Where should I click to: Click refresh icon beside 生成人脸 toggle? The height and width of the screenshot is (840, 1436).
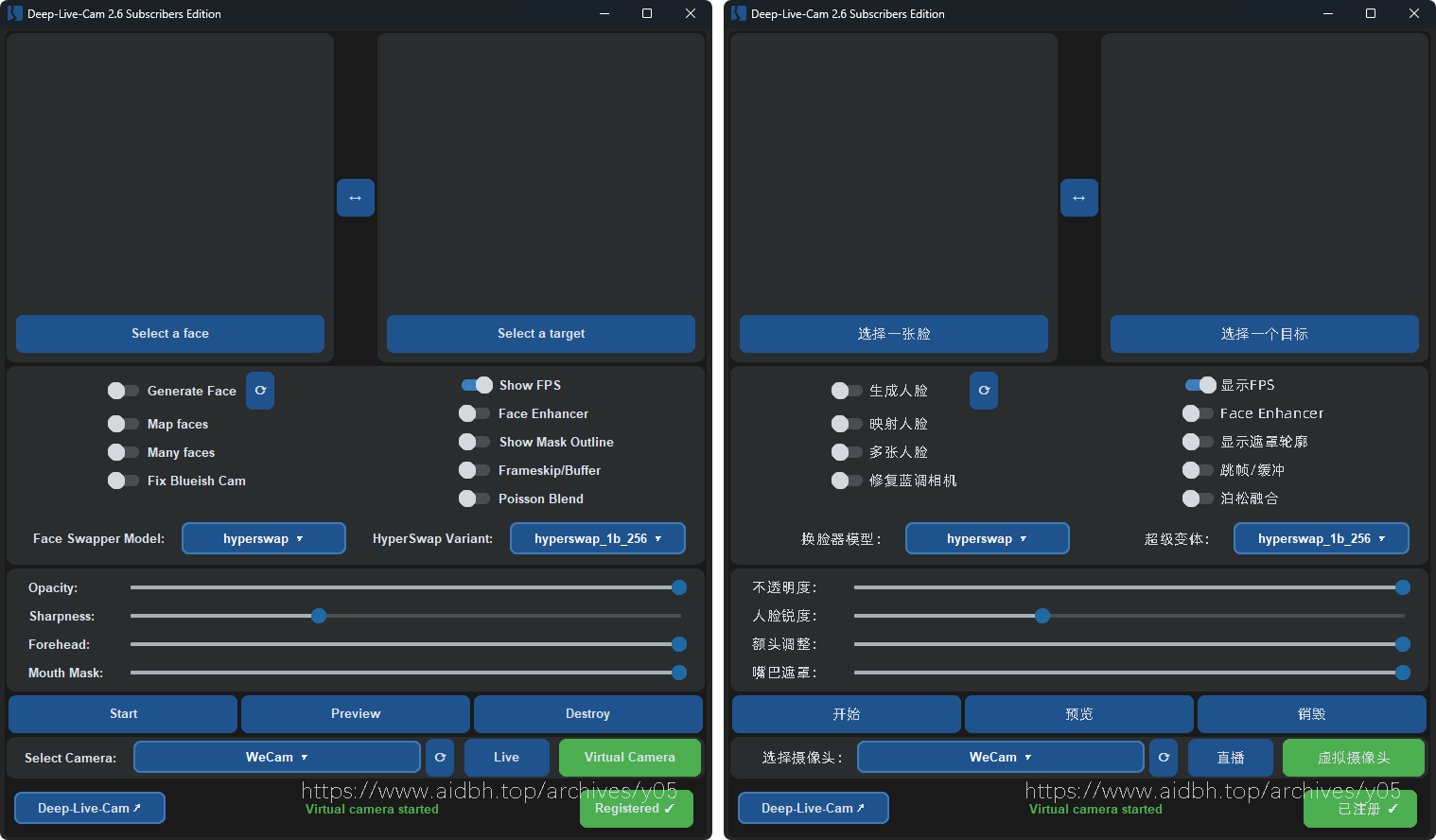pyautogui.click(x=984, y=391)
